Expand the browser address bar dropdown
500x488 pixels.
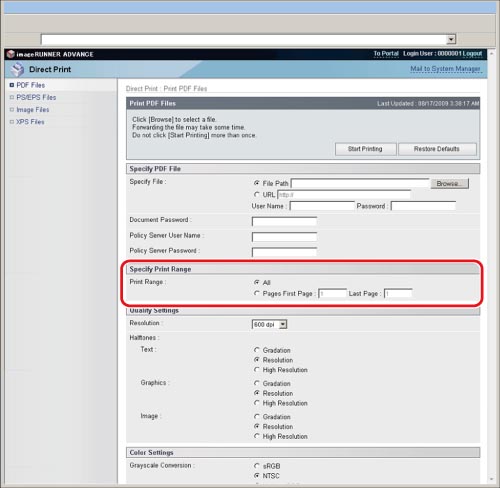[451, 39]
